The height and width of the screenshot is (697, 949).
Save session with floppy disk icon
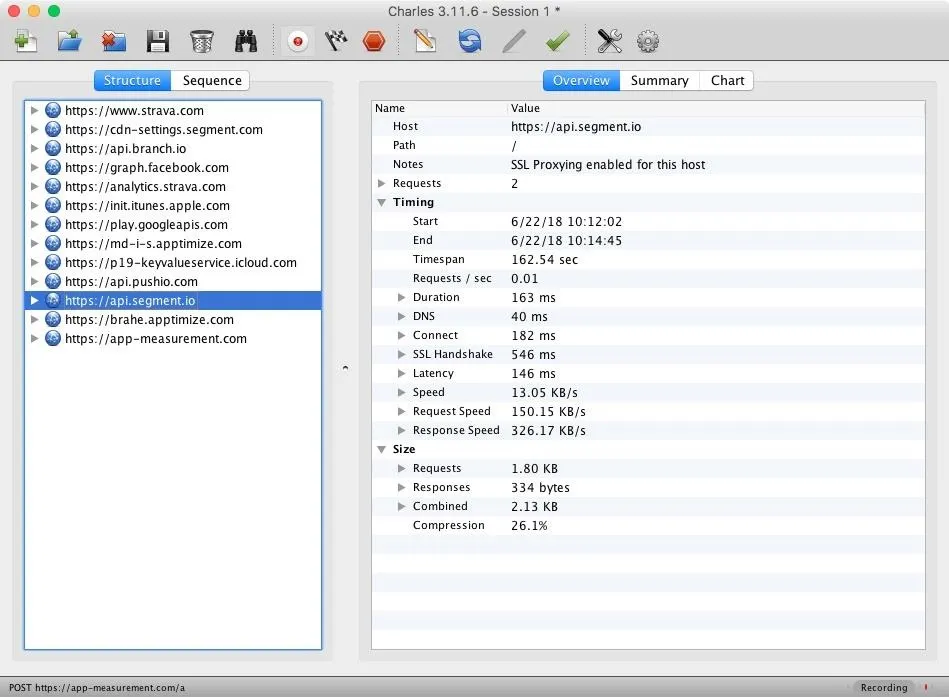click(x=157, y=41)
